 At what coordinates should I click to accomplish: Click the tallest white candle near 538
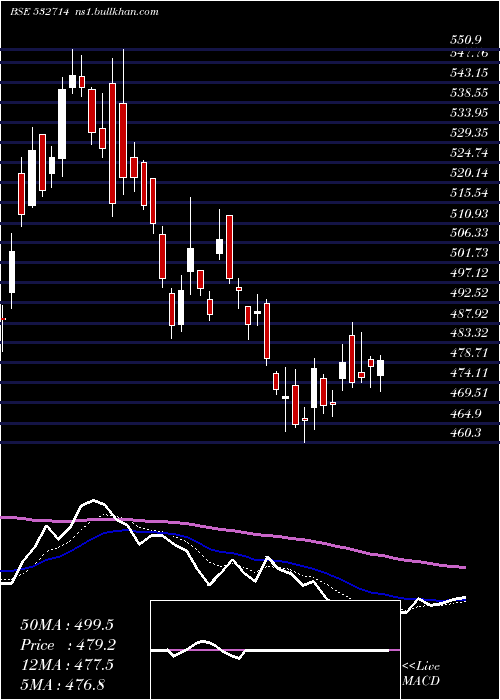[x=62, y=124]
